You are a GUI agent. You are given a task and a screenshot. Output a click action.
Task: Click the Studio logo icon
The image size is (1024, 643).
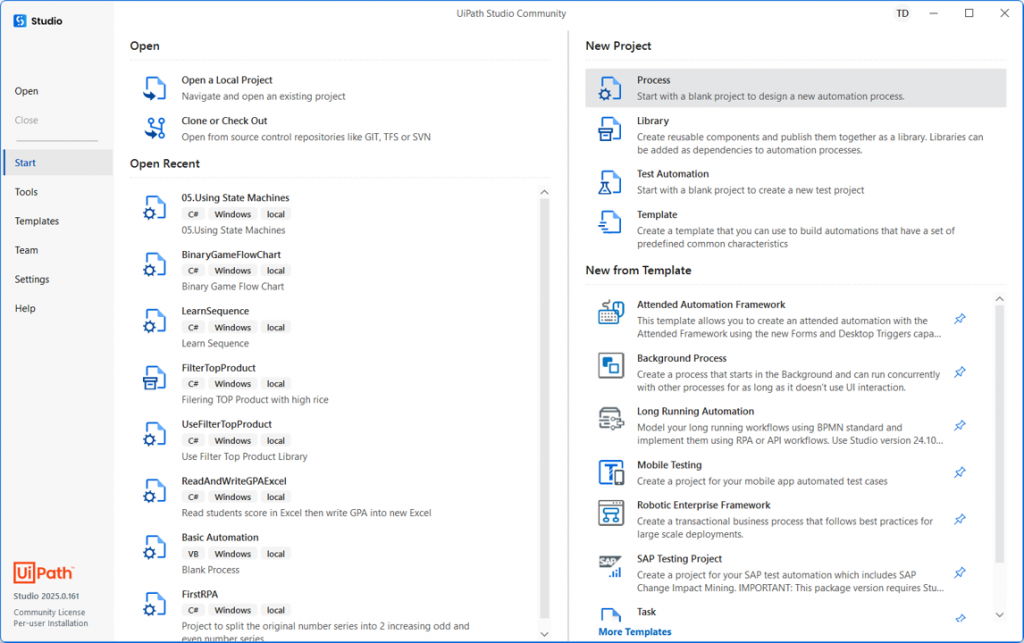point(20,21)
